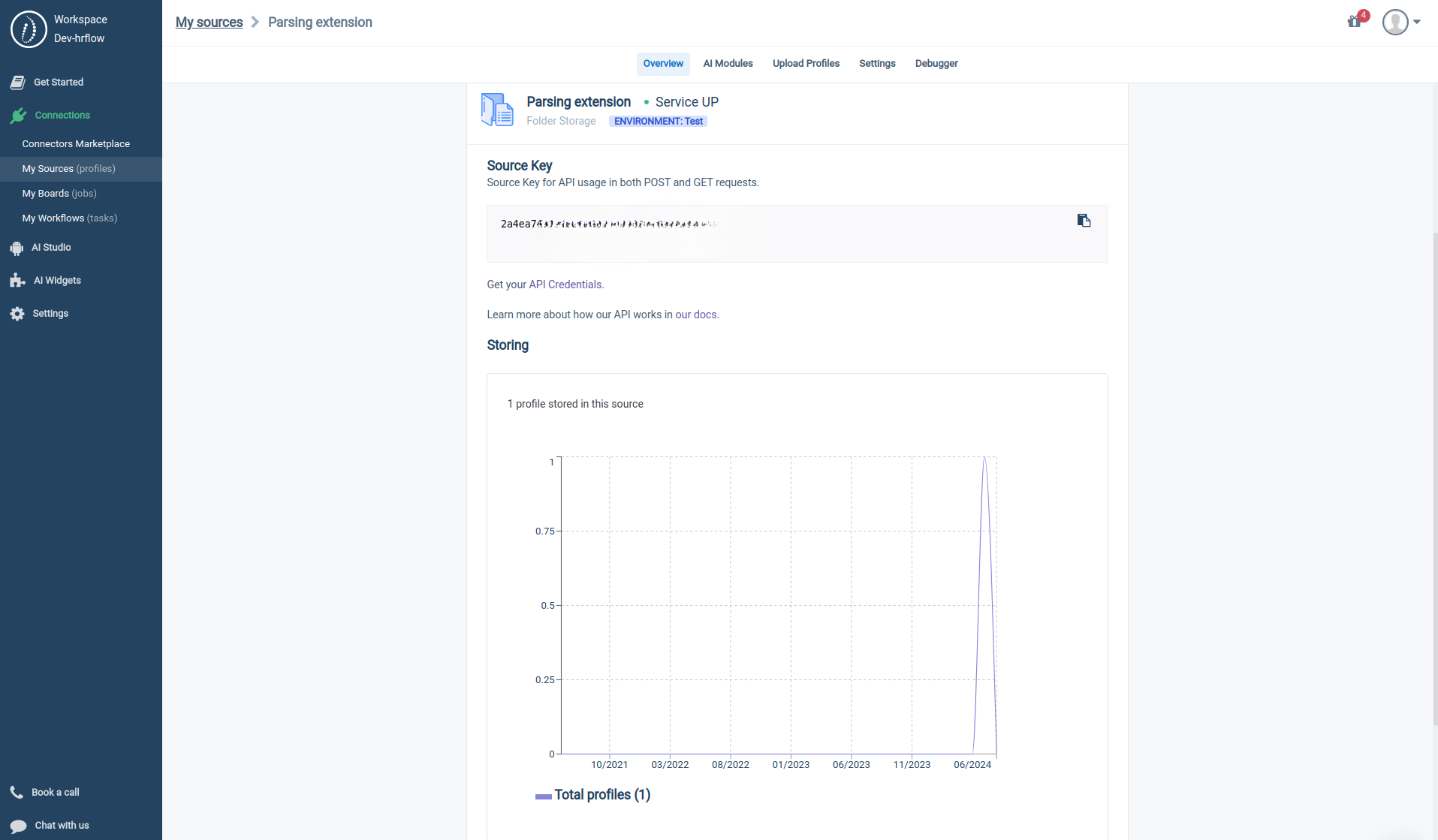Open AI Widgets via its sidebar icon
The width and height of the screenshot is (1438, 840).
click(x=17, y=280)
